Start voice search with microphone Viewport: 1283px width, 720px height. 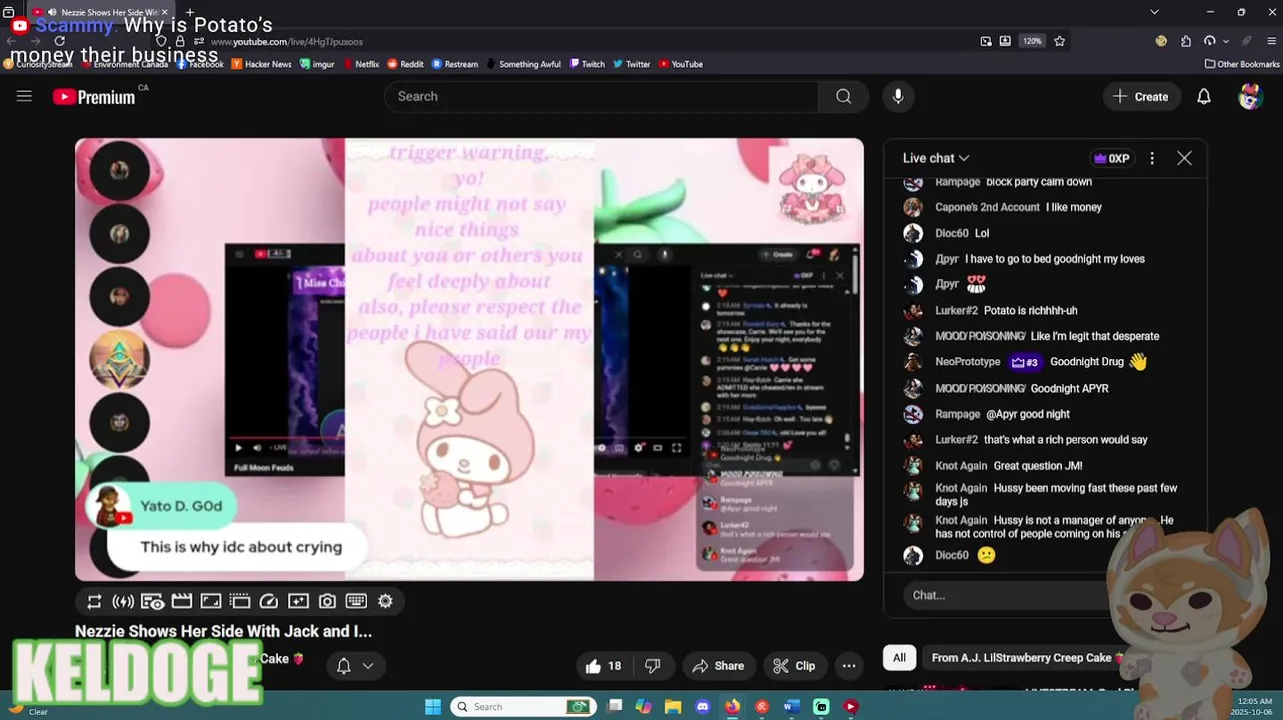(x=898, y=96)
